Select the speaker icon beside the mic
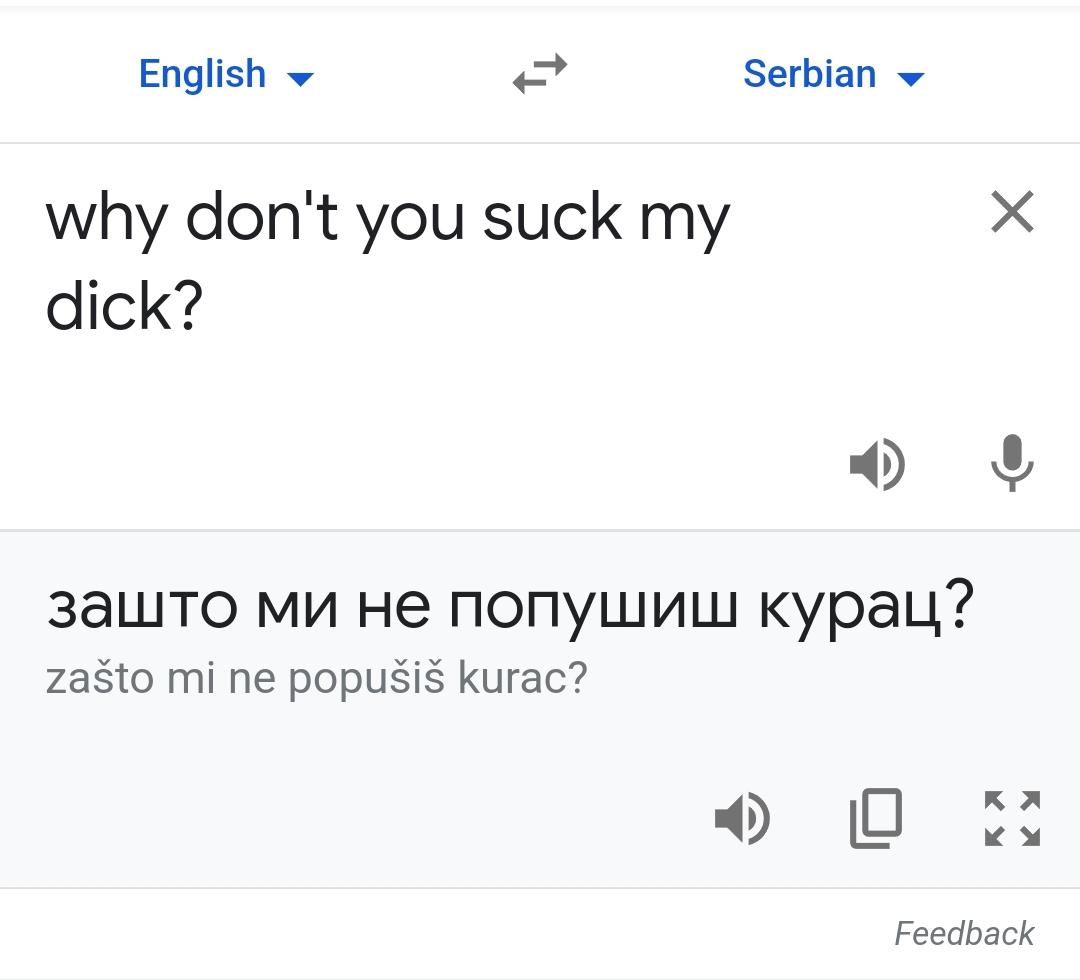Screen dimensions: 1080x980 [x=878, y=463]
